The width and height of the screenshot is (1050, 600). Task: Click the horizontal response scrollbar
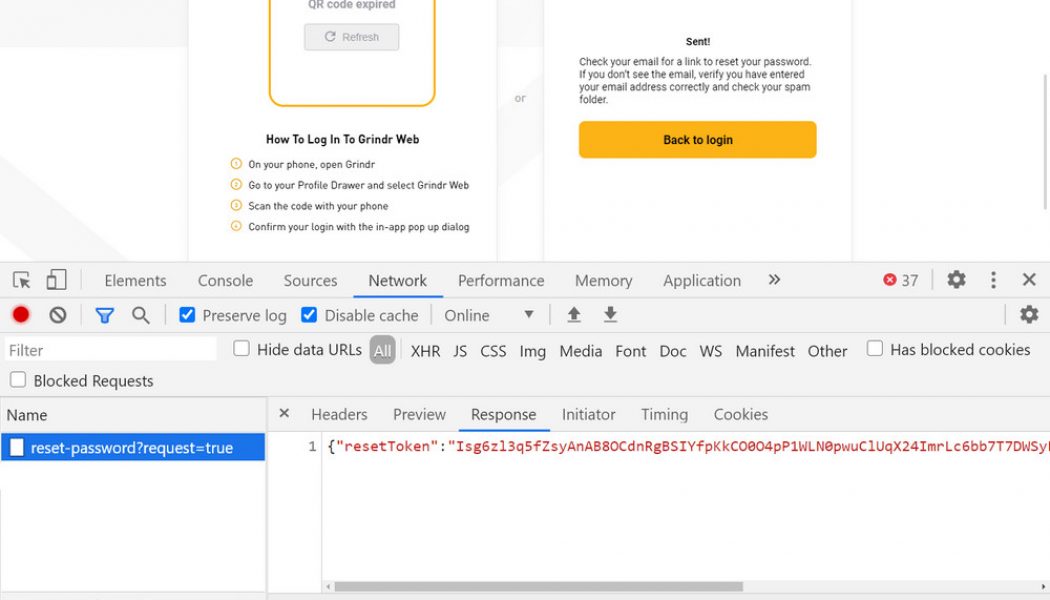coord(538,587)
